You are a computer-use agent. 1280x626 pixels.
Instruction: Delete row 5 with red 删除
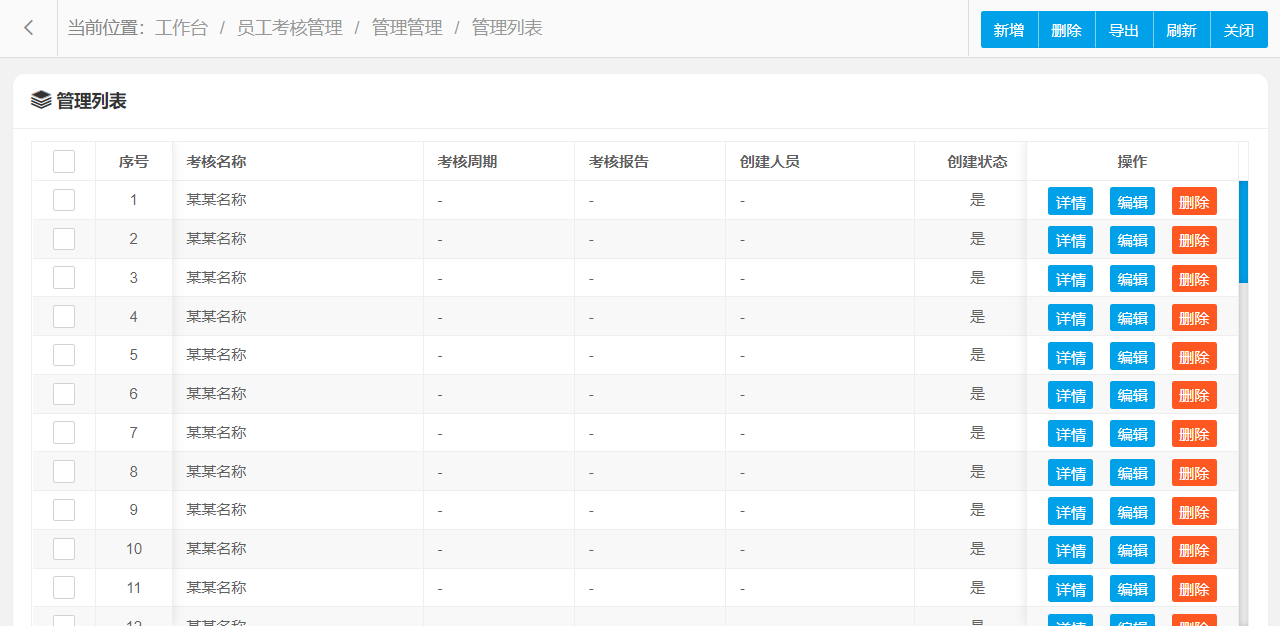coord(1194,356)
